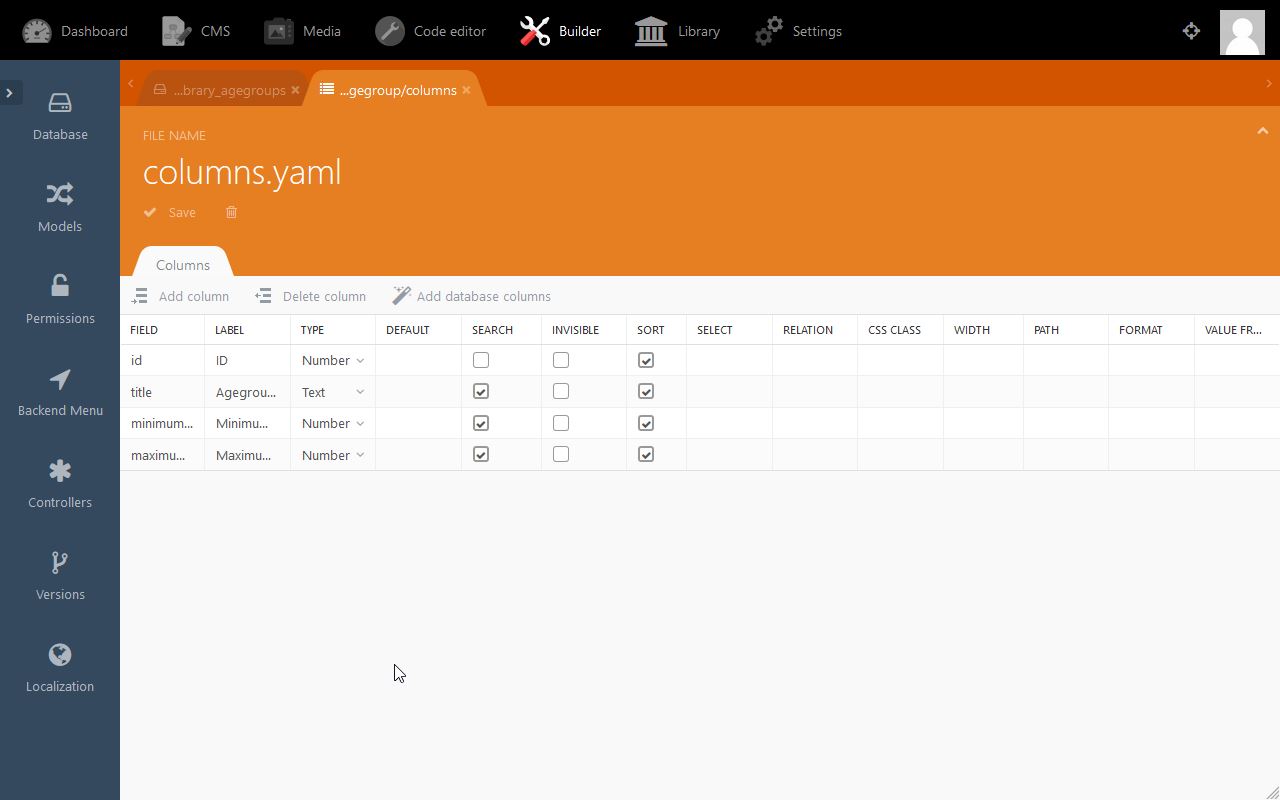Uncheck Sort checkbox in last row
Image resolution: width=1280 pixels, height=800 pixels.
[x=646, y=455]
